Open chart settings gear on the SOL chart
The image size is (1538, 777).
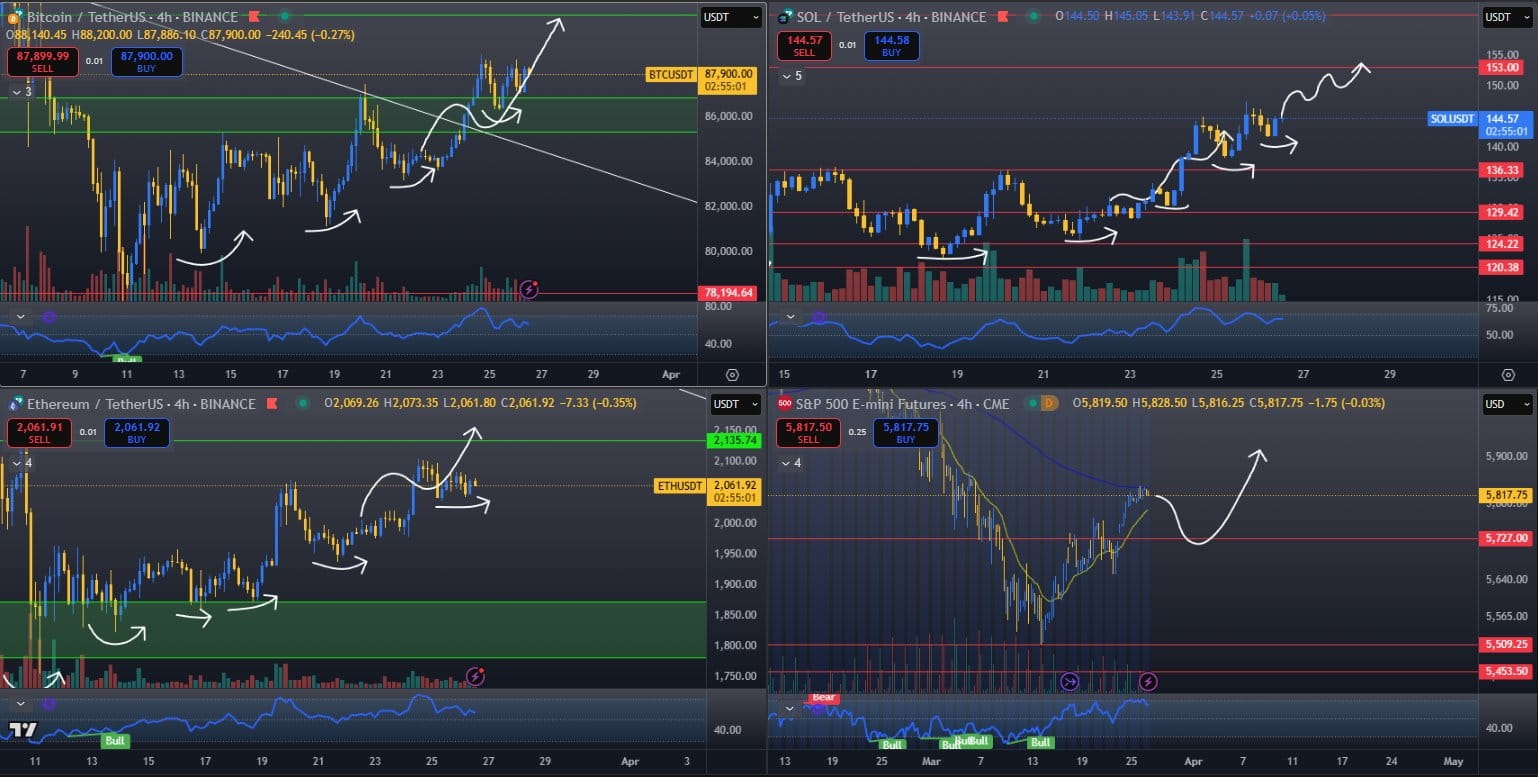point(1509,374)
